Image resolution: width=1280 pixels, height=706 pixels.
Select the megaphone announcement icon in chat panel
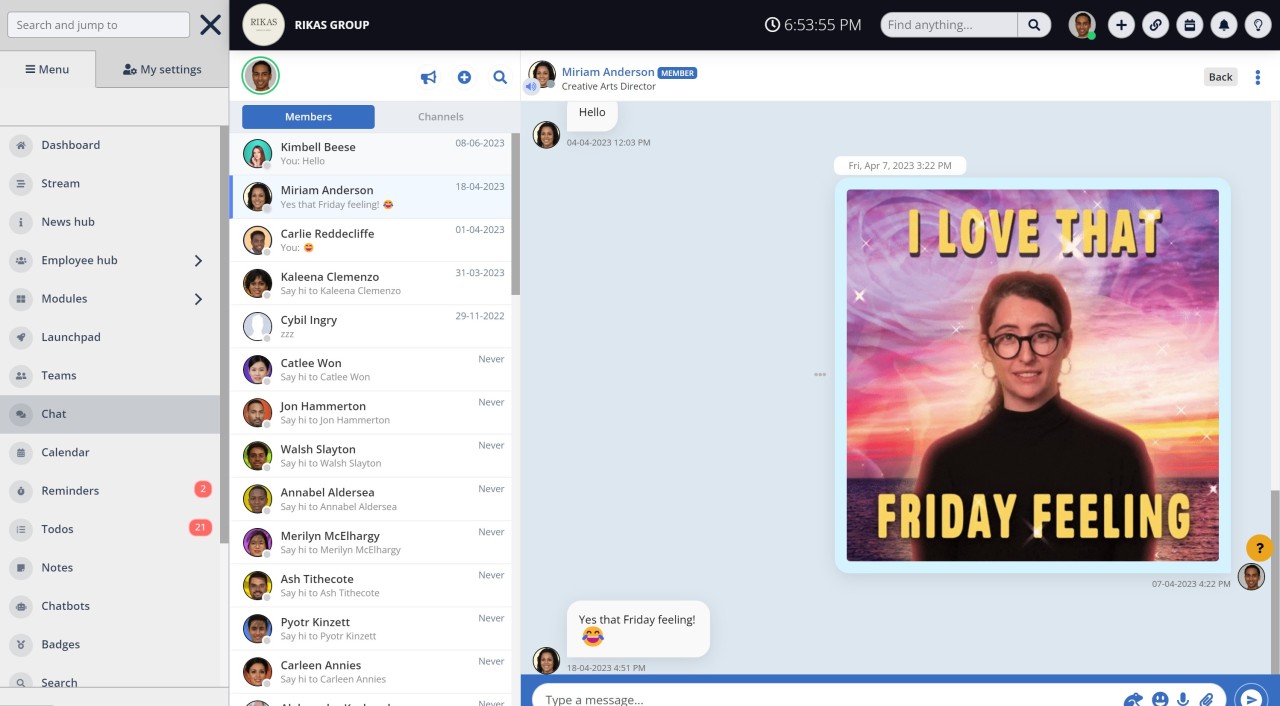[x=428, y=76]
